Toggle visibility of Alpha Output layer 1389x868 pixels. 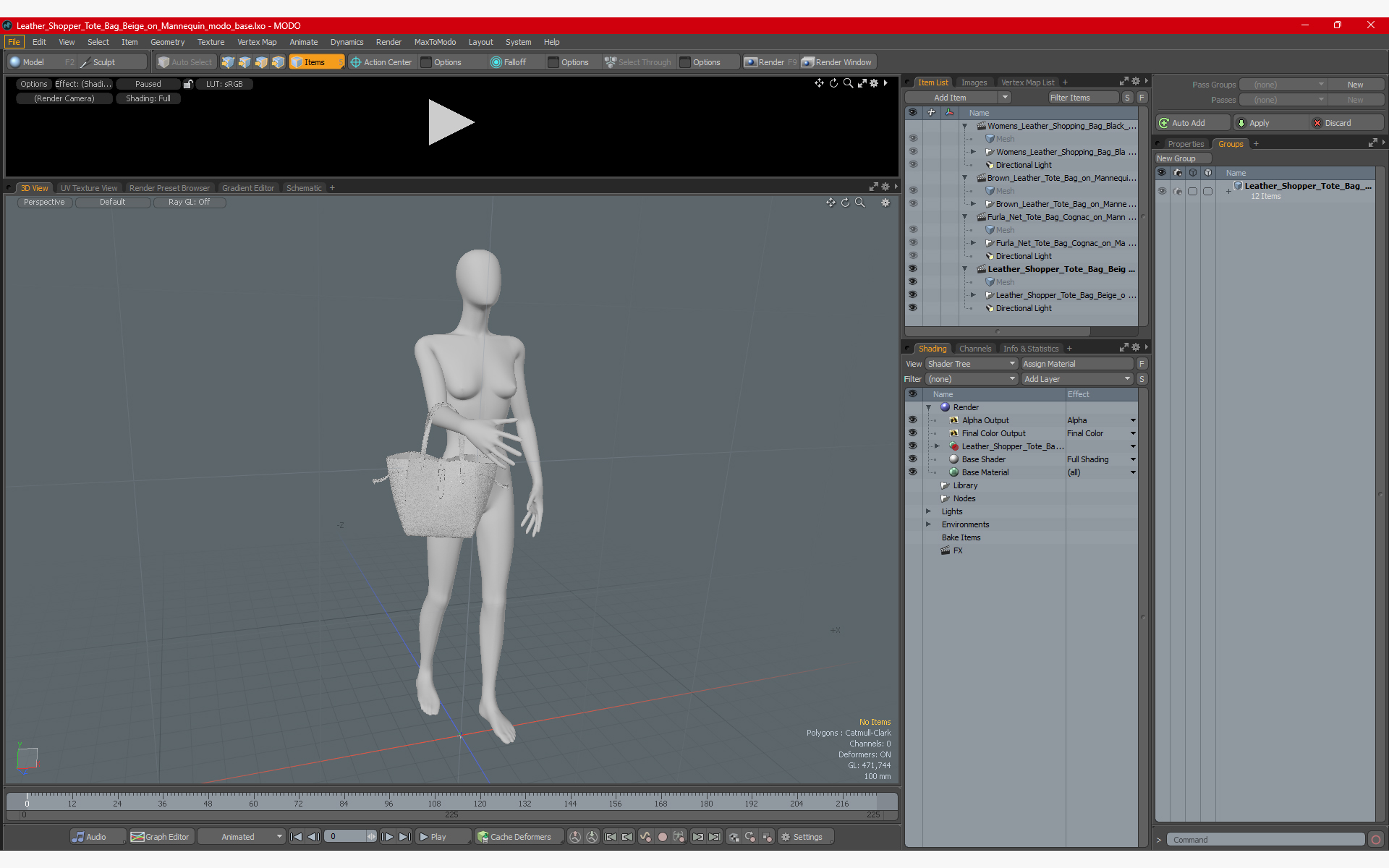tap(912, 420)
